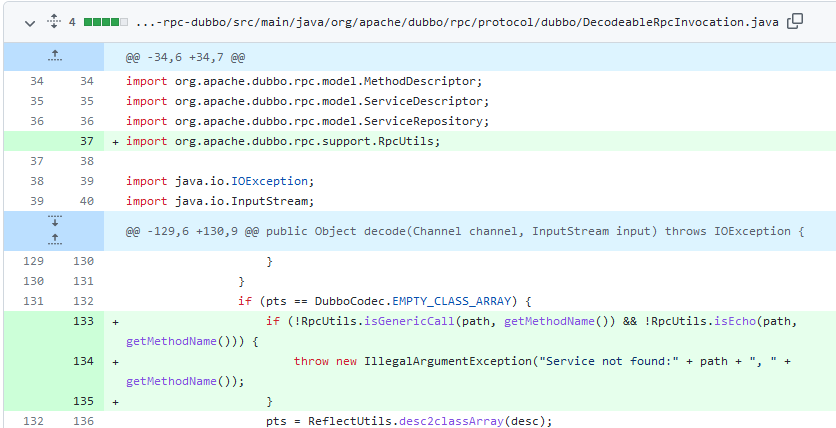The image size is (836, 428).
Task: Click new line number 134
Action: click(x=83, y=361)
